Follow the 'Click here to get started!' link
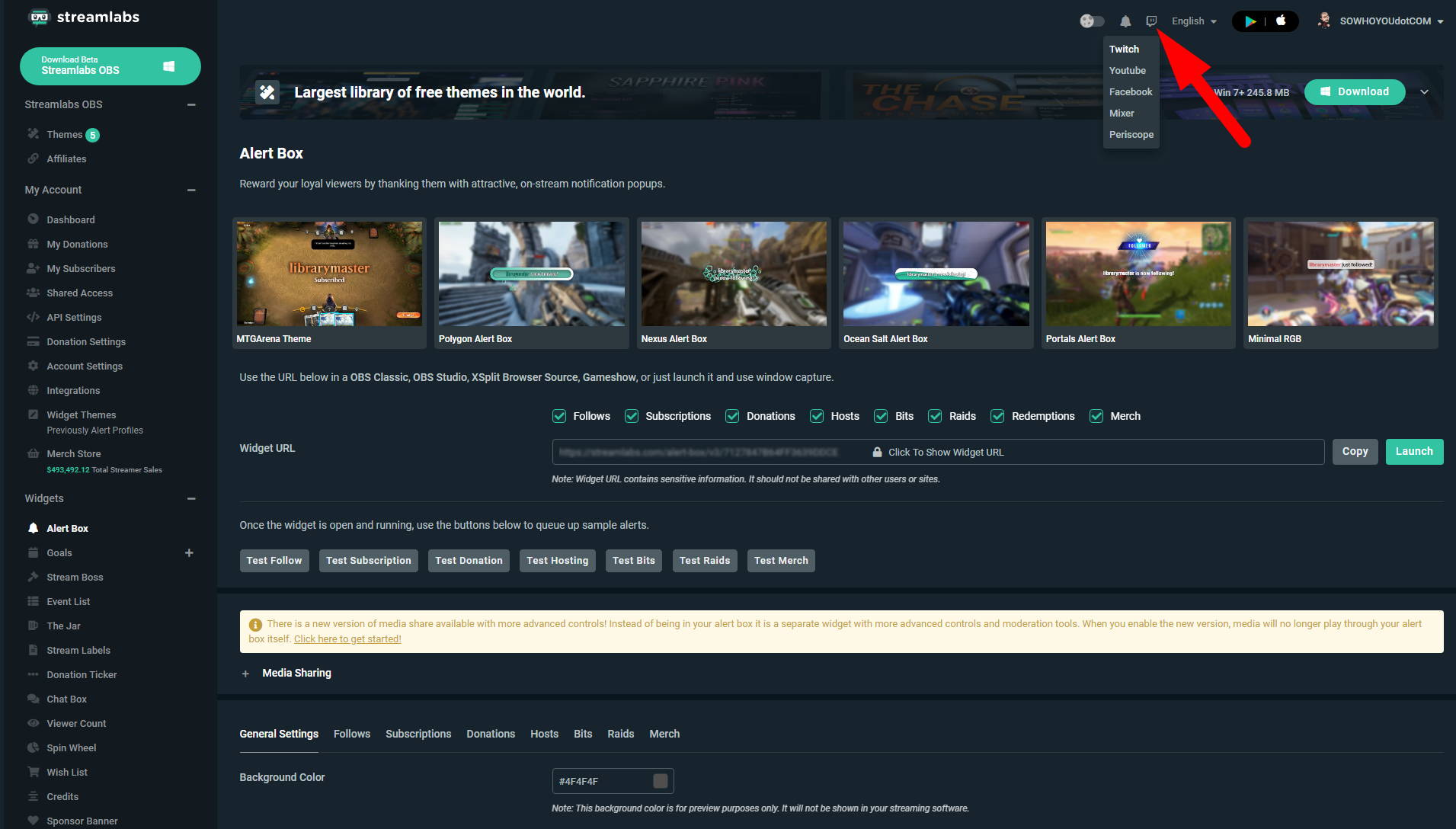The image size is (1456, 829). tap(347, 639)
